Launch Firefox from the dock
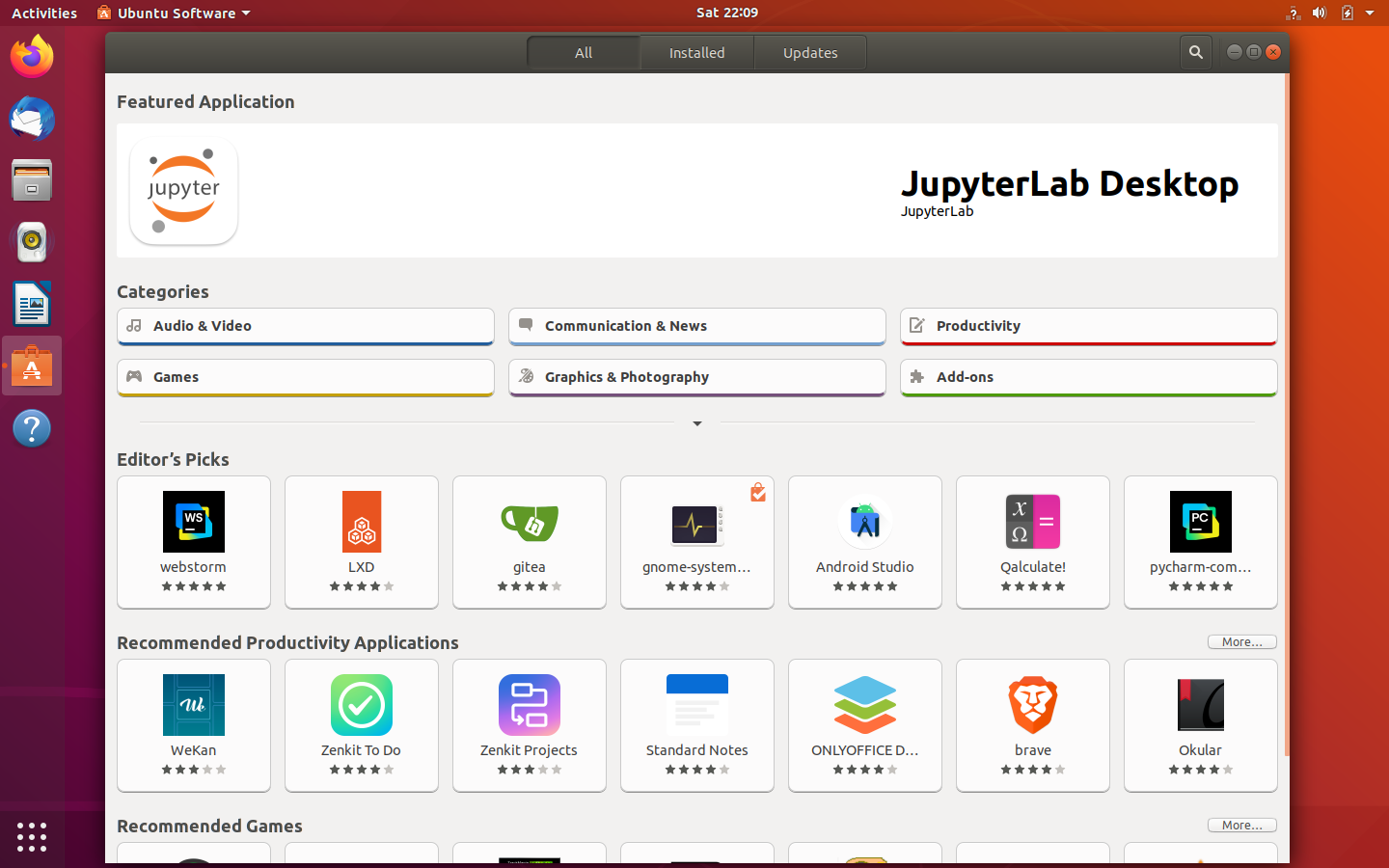The height and width of the screenshot is (868, 1389). coord(32,57)
